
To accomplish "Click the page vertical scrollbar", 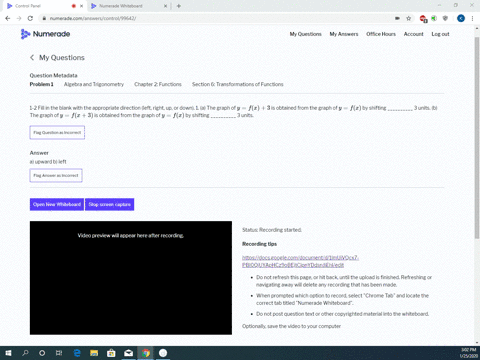I will [477, 138].
